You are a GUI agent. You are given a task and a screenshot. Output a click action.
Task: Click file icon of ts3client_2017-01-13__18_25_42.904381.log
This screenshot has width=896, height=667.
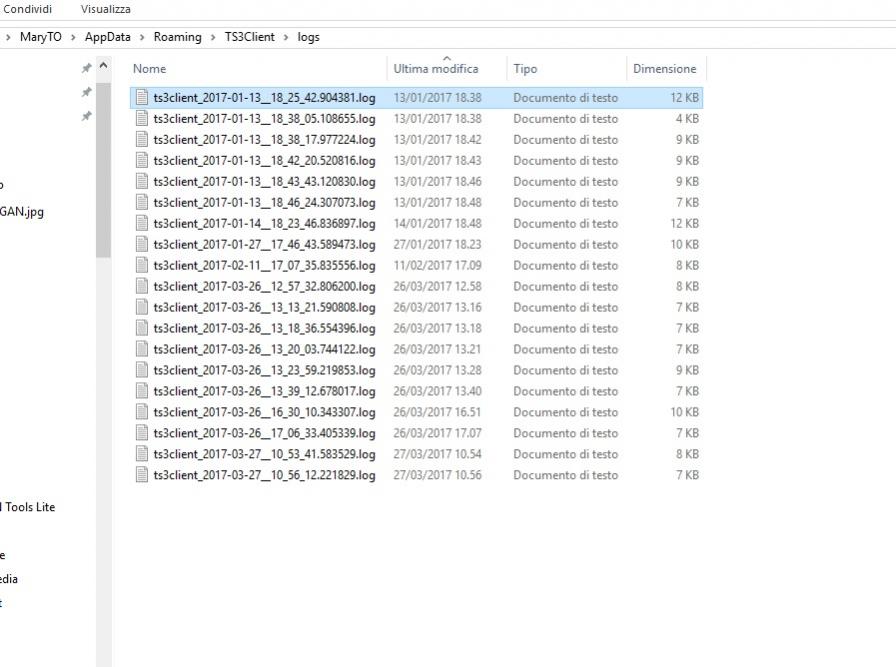click(x=142, y=98)
